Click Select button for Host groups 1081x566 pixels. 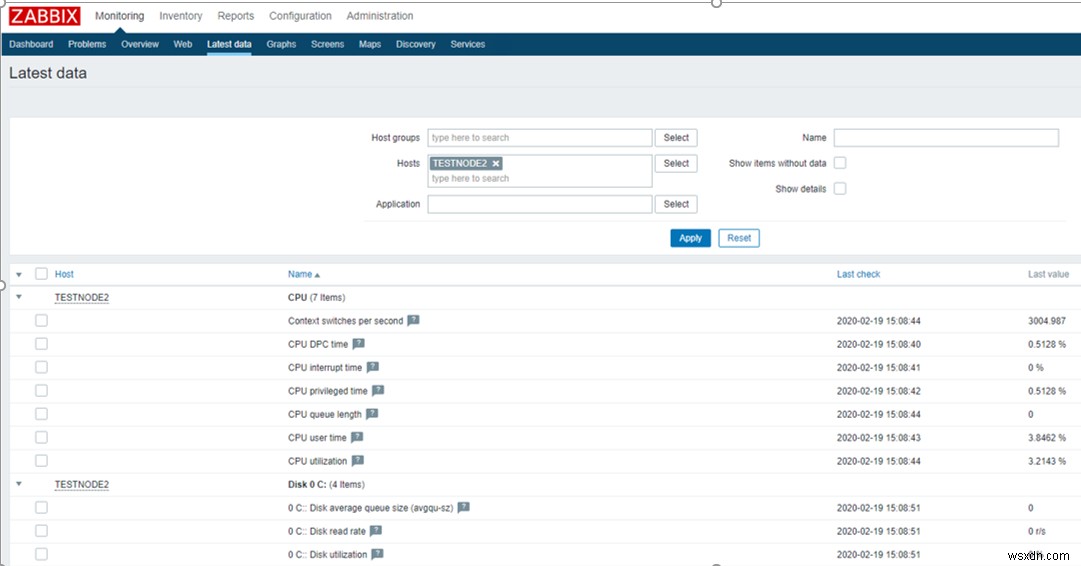point(676,138)
